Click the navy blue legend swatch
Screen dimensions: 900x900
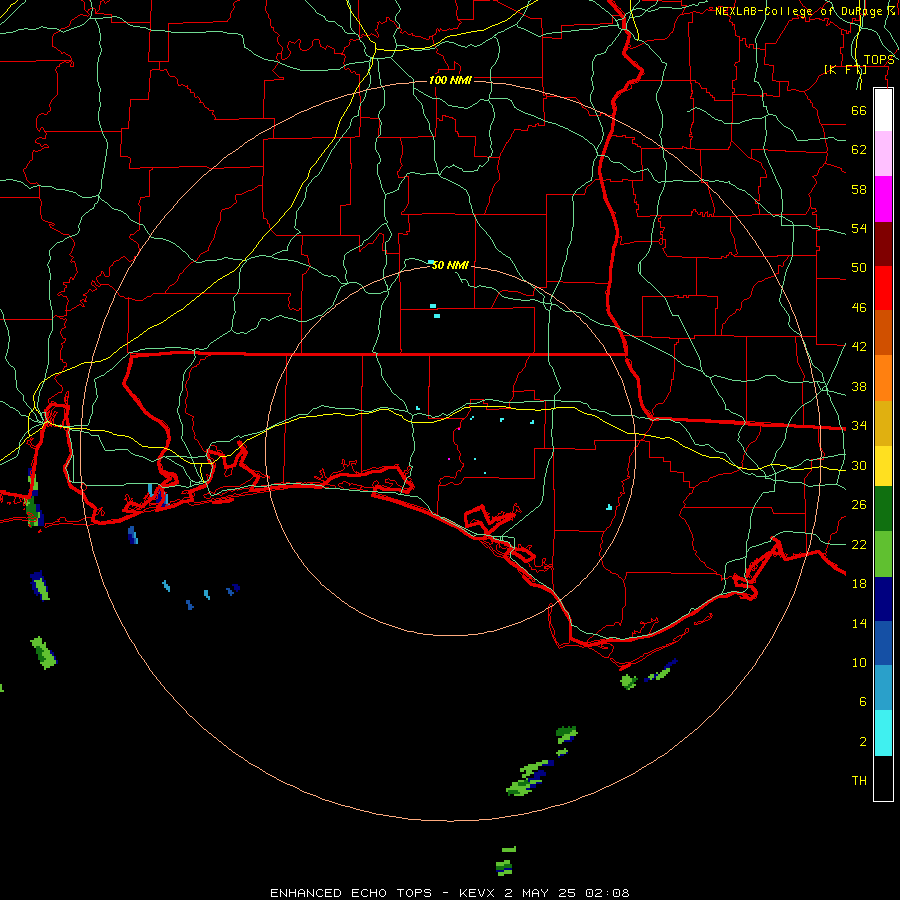tap(883, 599)
